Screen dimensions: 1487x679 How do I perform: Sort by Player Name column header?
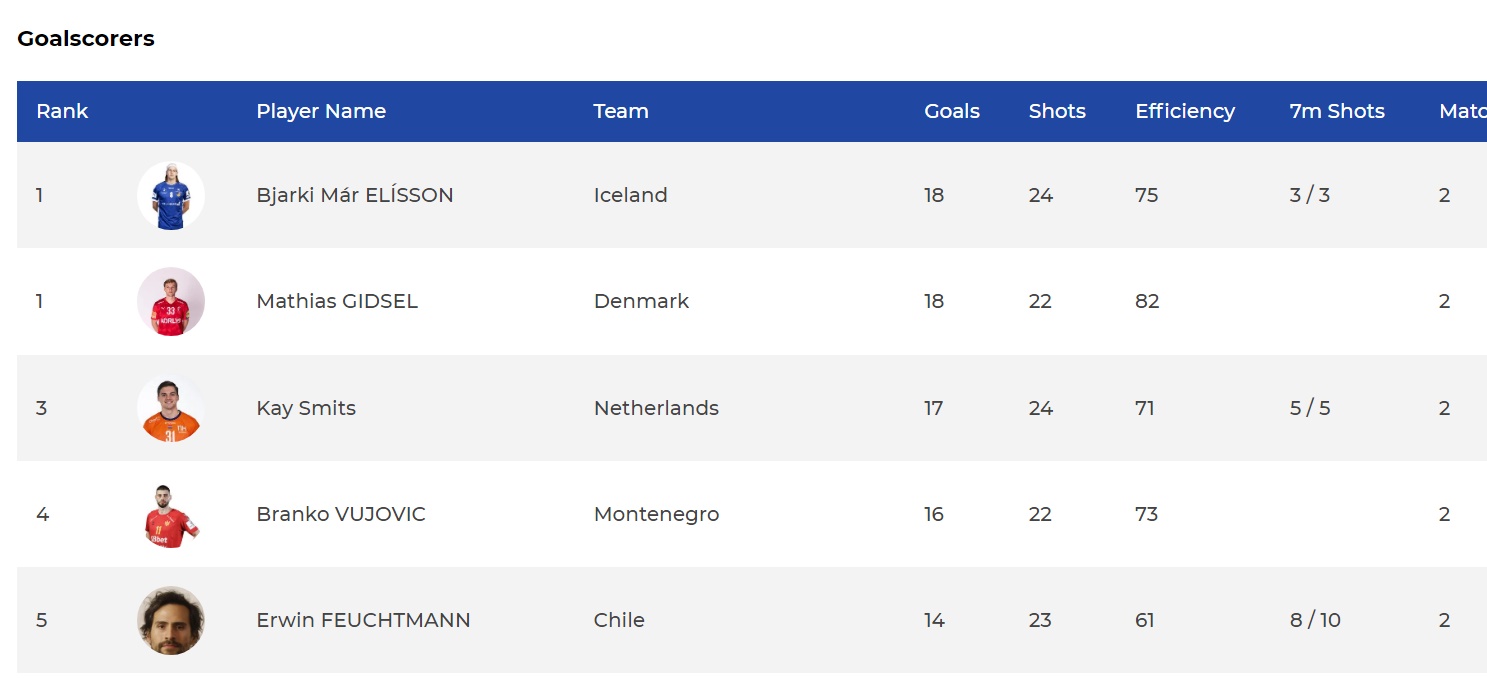(321, 111)
